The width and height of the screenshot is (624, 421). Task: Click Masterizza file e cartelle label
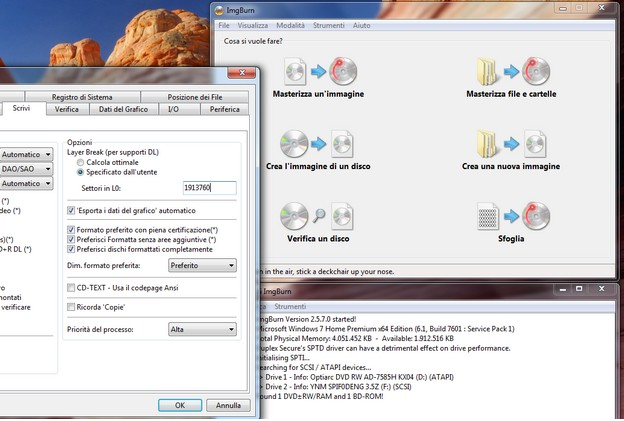(511, 94)
